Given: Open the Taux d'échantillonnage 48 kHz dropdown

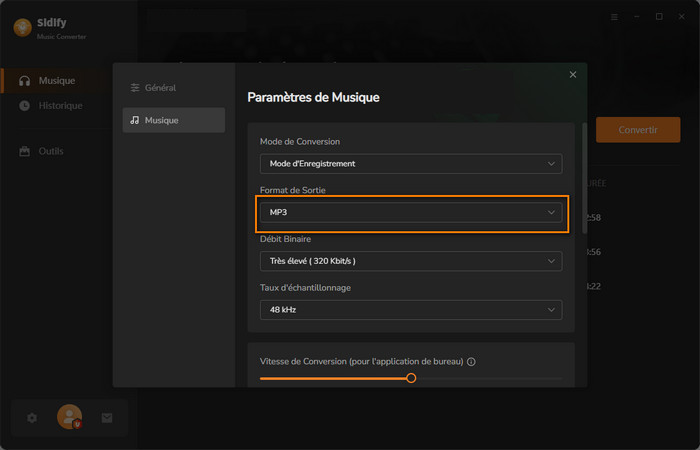Looking at the screenshot, I should (x=410, y=310).
